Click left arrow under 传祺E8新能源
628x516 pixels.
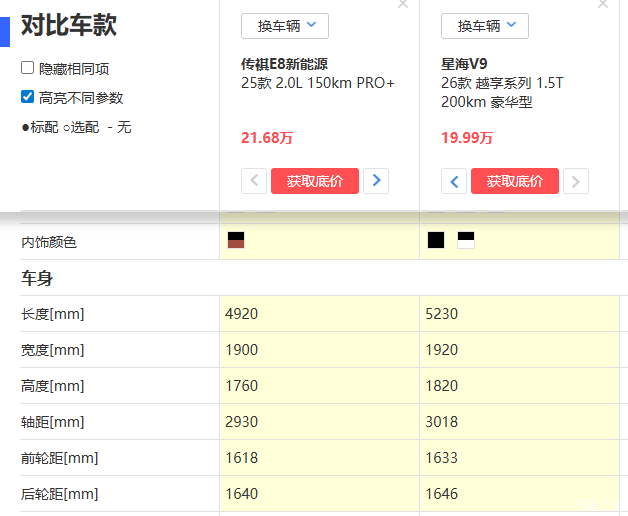254,181
